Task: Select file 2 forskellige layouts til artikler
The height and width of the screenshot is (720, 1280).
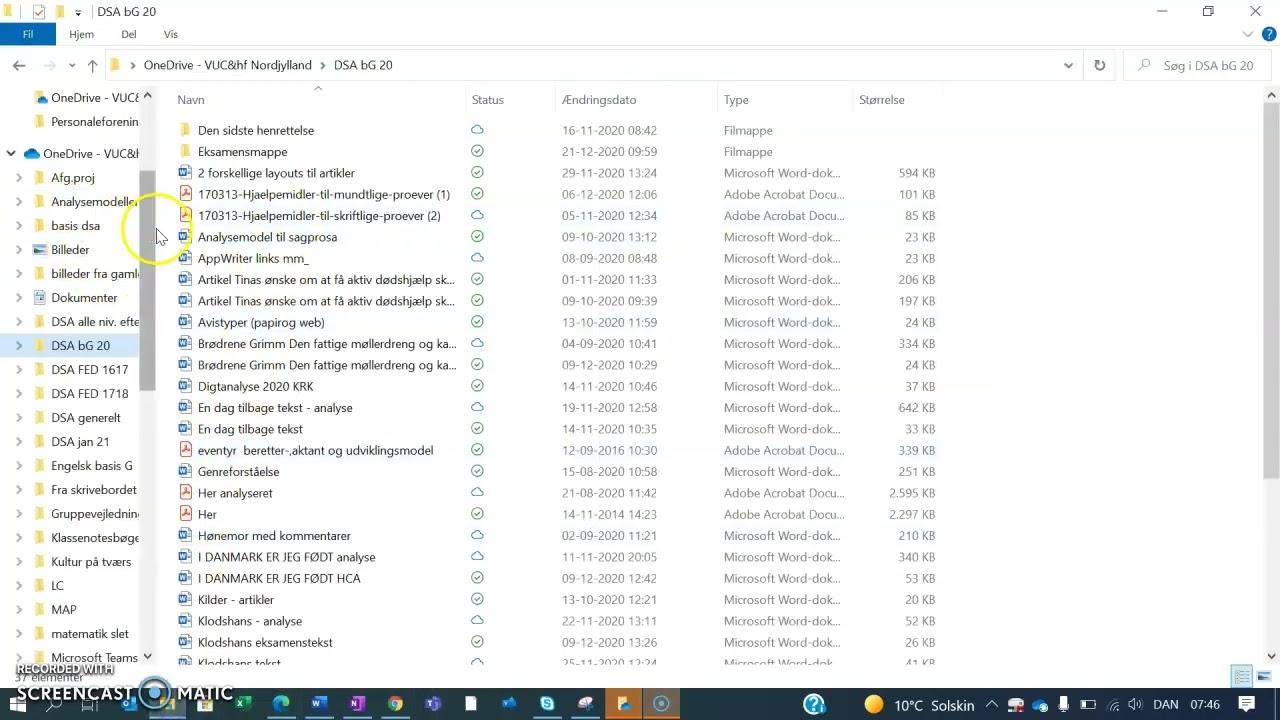Action: (276, 173)
